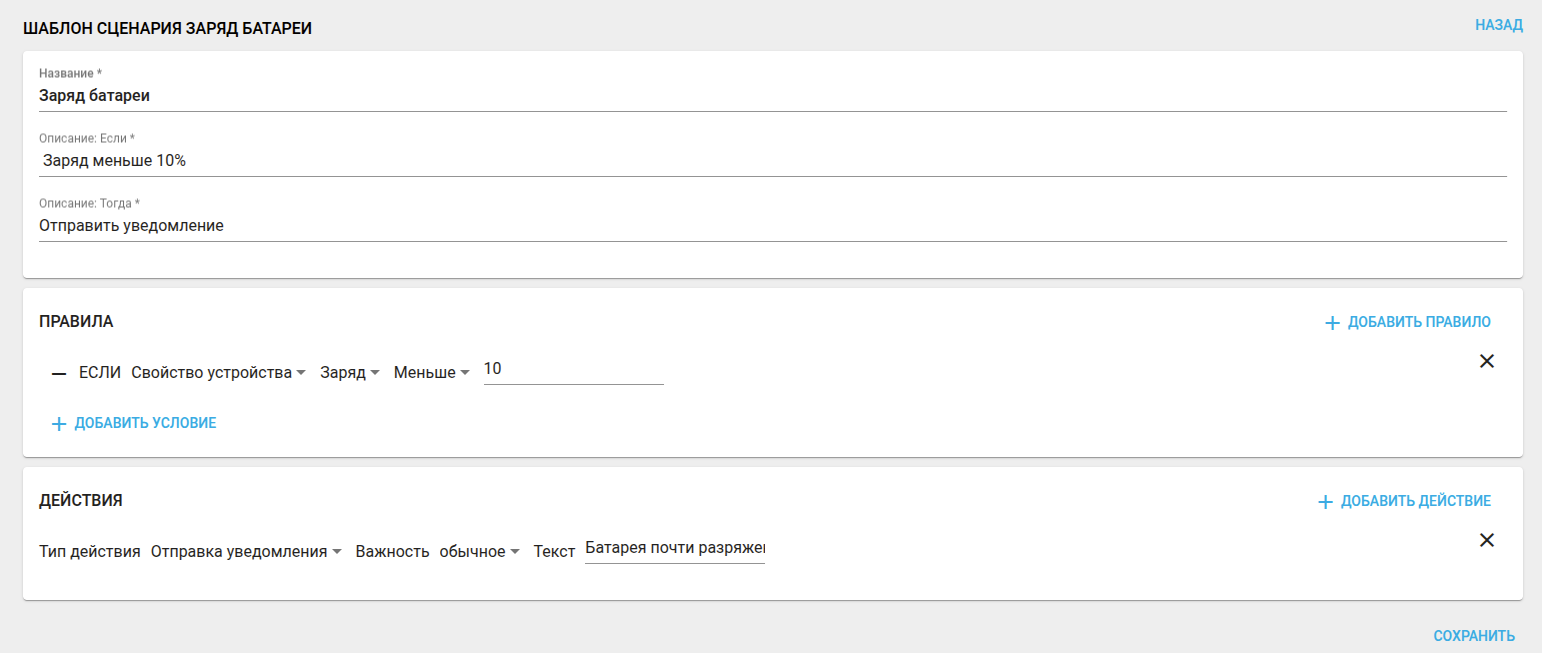Open the Отправка уведомления action type dropdown
The height and width of the screenshot is (653, 1542).
coord(246,552)
